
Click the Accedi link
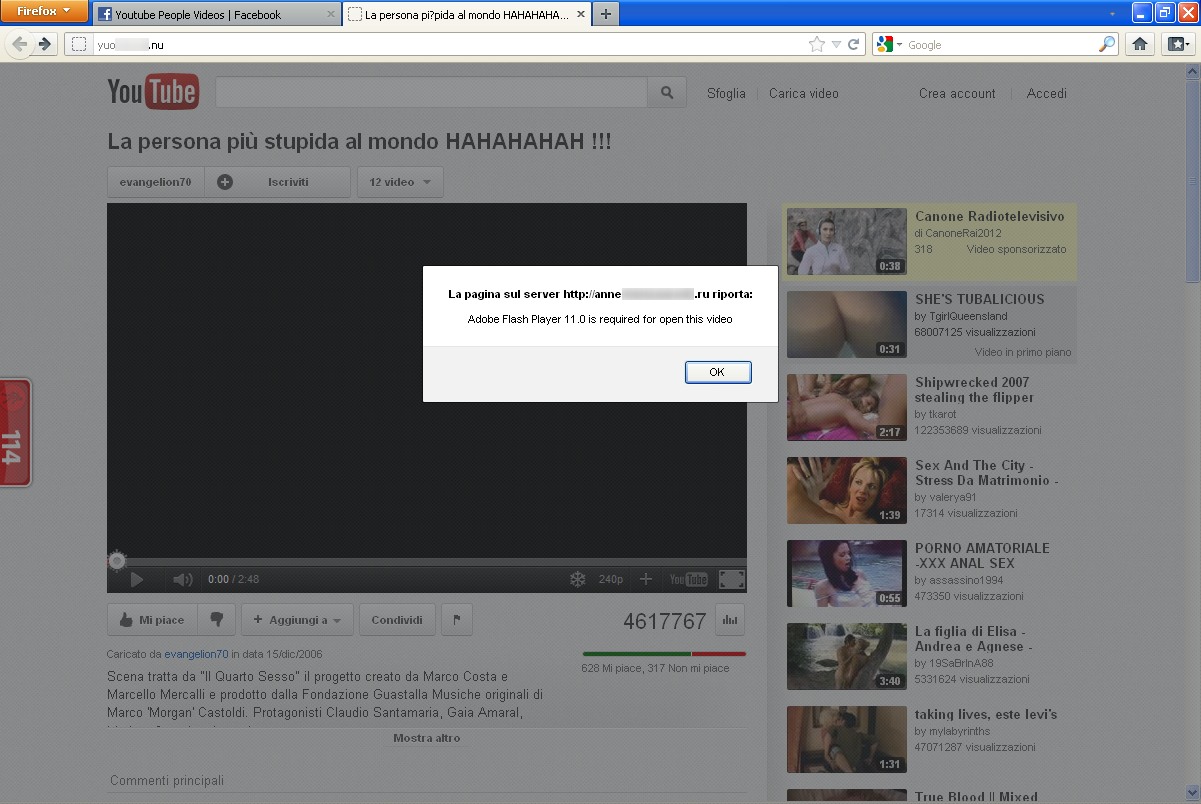tap(1047, 93)
